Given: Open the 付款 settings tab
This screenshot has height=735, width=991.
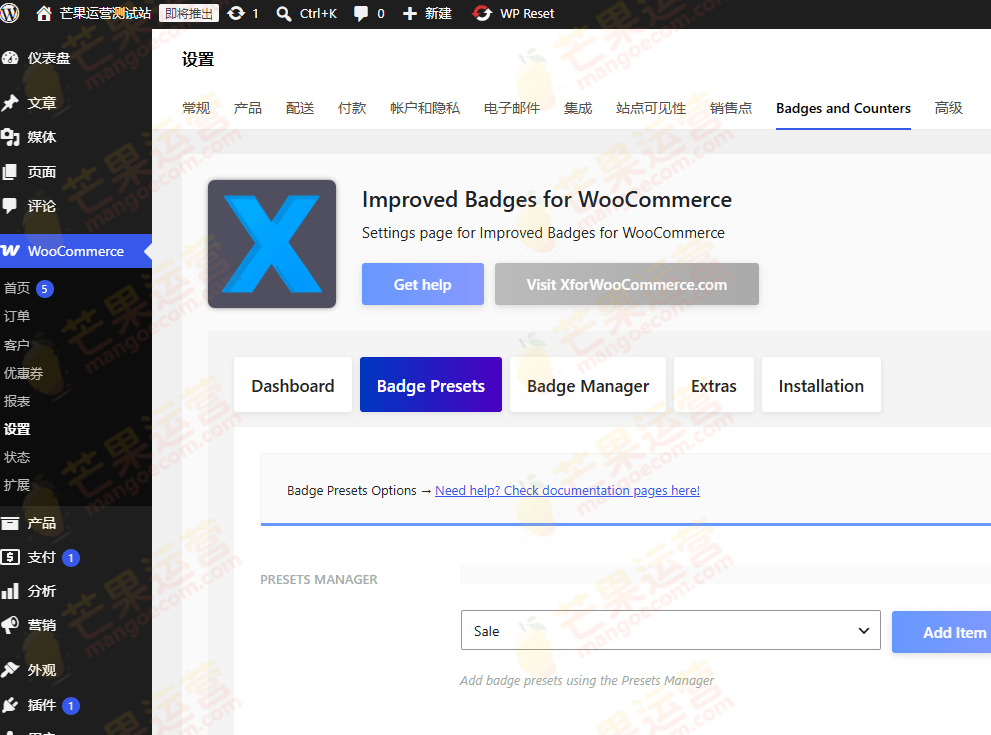Looking at the screenshot, I should [x=352, y=108].
